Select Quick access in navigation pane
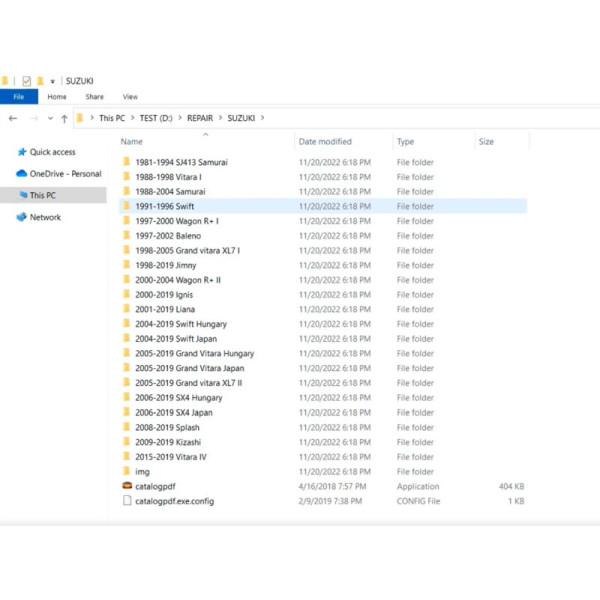Screen dimensions: 600x600 (x=52, y=152)
